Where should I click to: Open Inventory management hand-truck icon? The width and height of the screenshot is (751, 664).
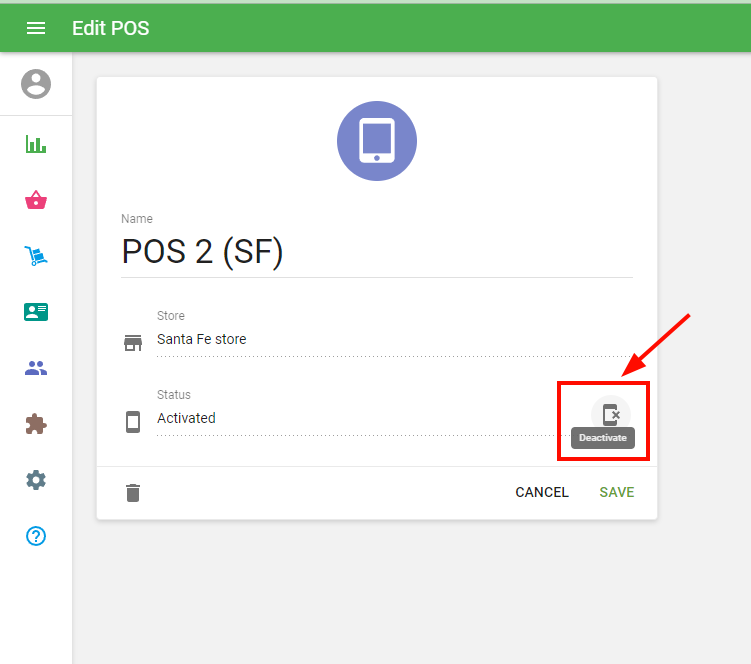36,256
